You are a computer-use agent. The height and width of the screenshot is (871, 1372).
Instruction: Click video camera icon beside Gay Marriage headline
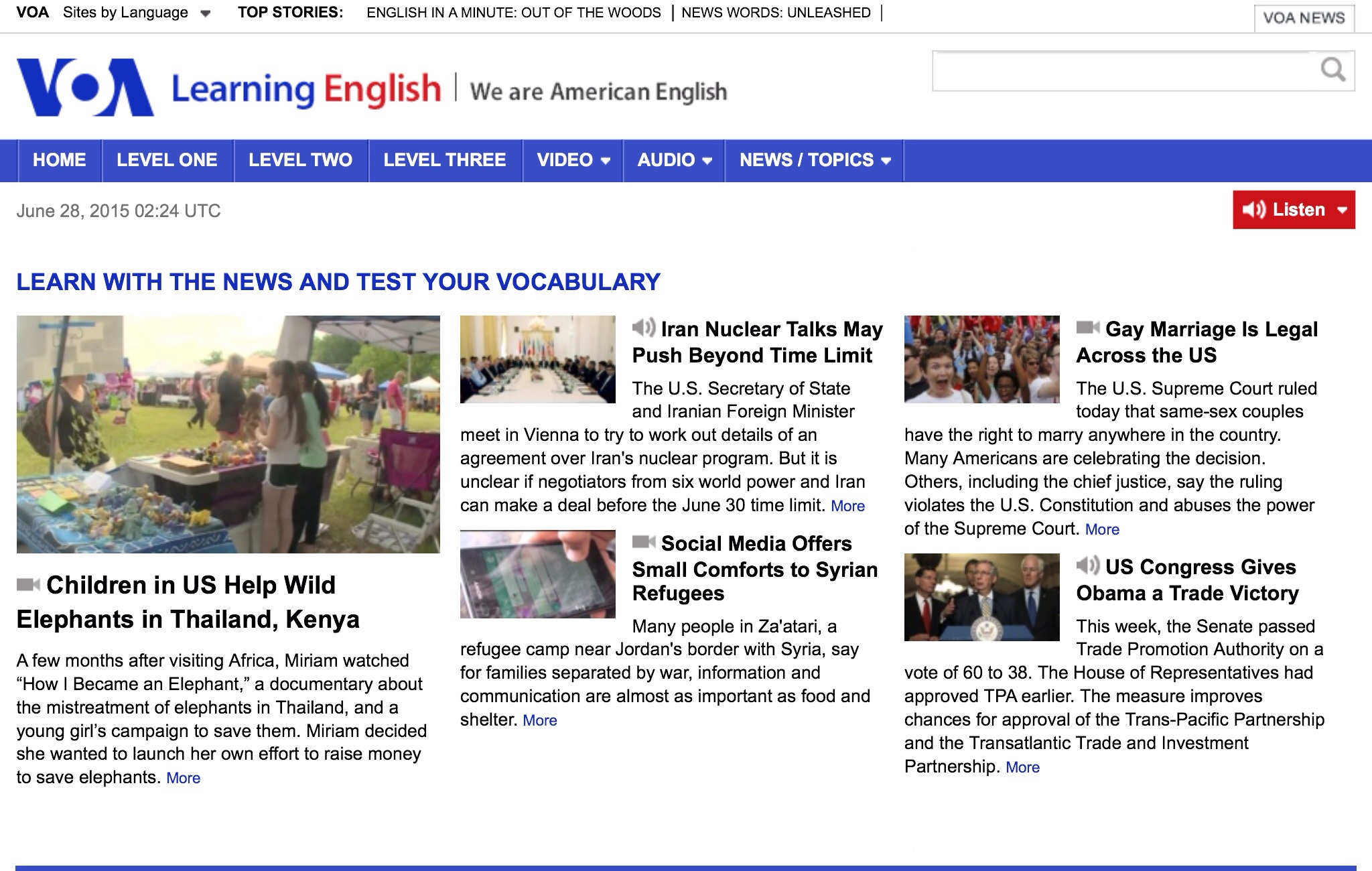[1087, 328]
